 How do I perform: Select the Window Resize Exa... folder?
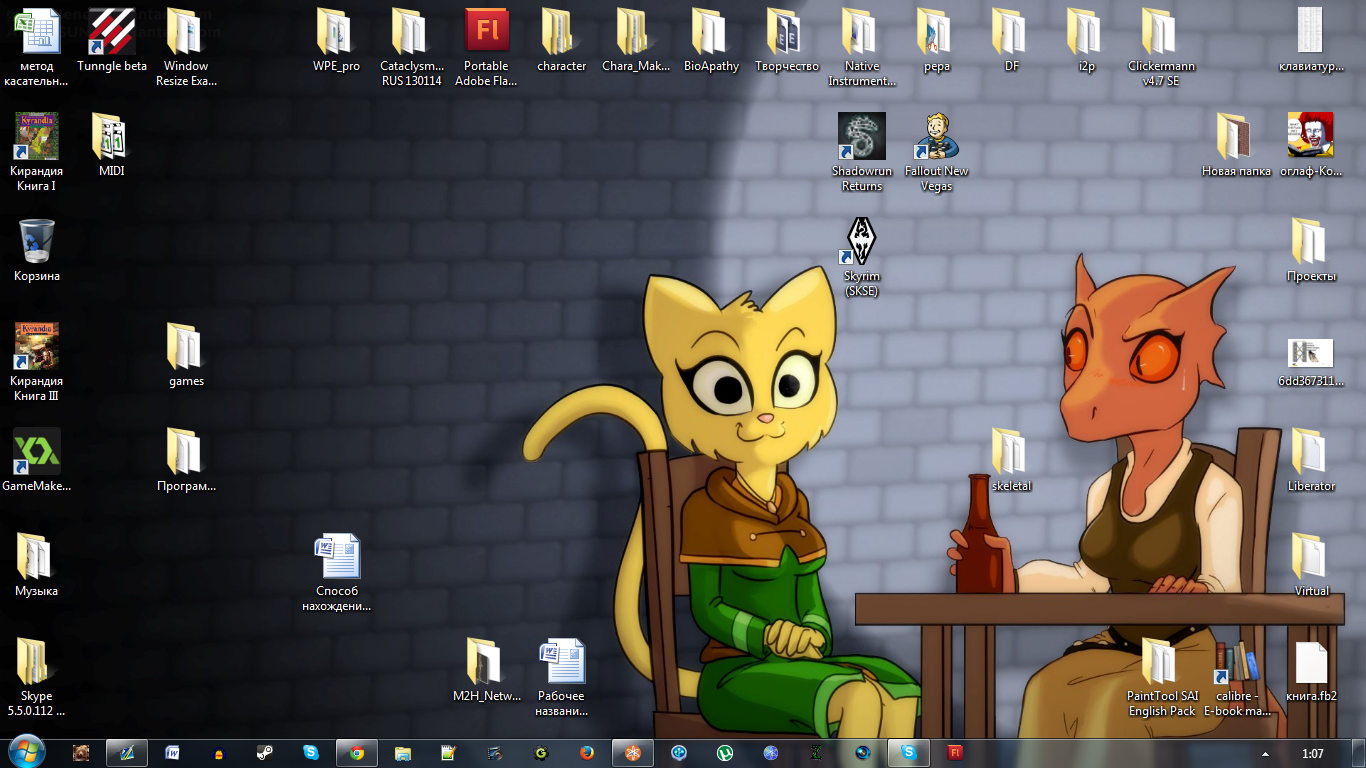187,47
